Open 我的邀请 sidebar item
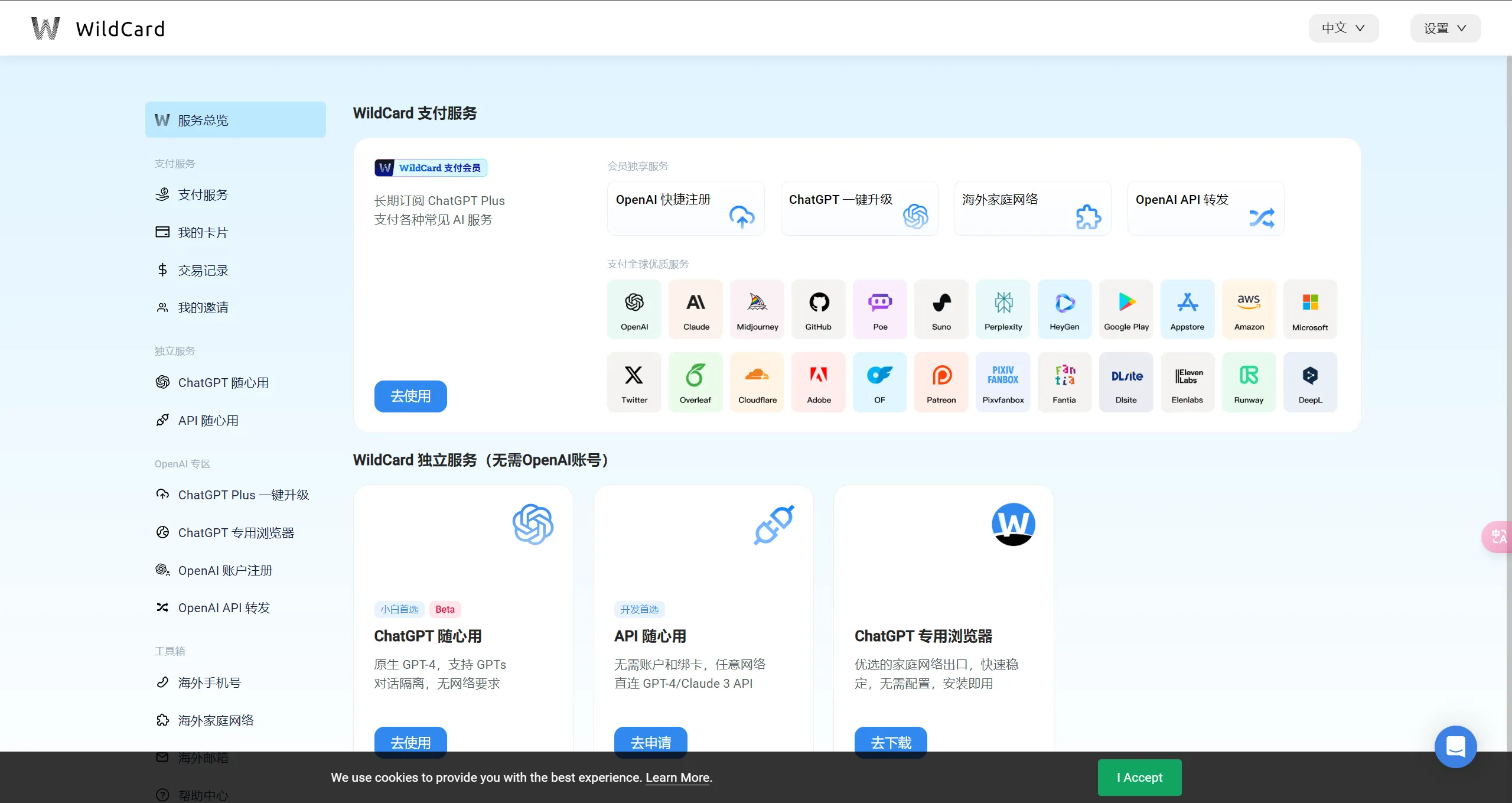This screenshot has width=1512, height=803. tap(236, 307)
